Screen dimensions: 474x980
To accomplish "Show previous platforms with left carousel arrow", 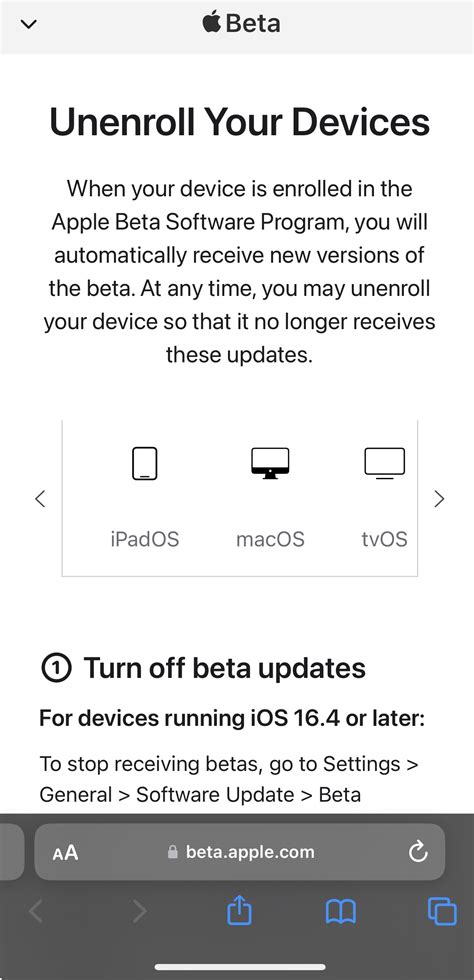I will pos(41,499).
